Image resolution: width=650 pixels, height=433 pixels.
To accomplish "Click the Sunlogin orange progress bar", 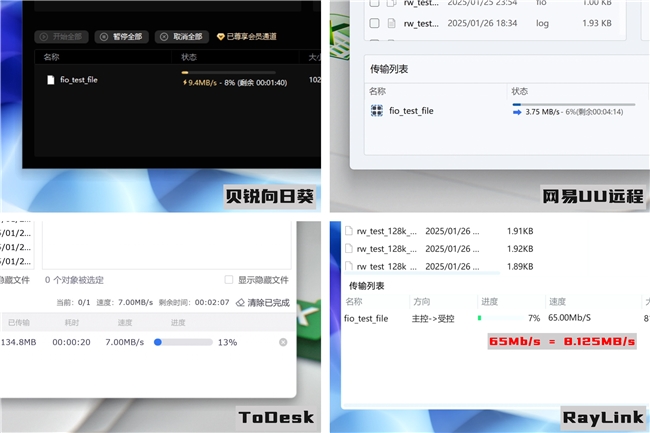I will pos(228,73).
